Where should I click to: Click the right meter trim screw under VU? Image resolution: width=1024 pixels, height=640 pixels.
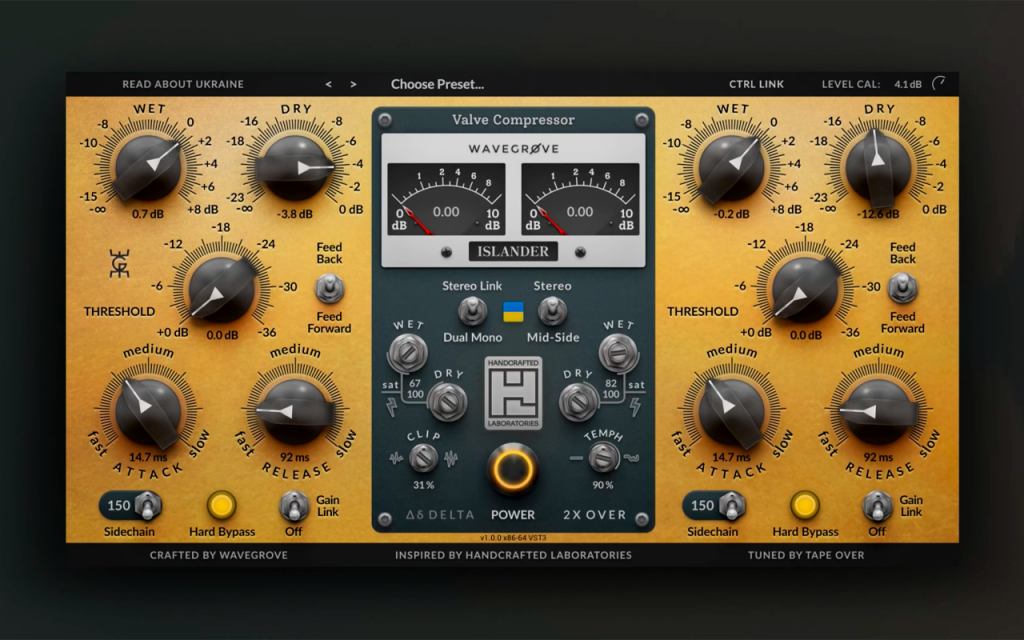[580, 252]
